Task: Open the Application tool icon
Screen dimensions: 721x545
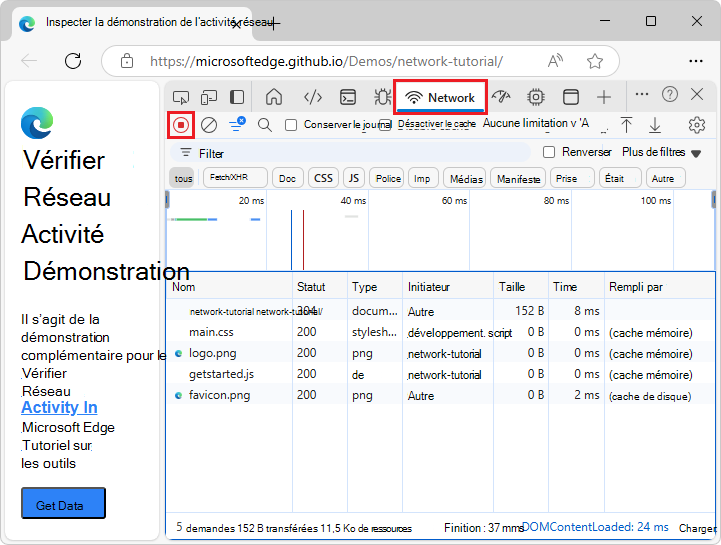Action: point(571,97)
